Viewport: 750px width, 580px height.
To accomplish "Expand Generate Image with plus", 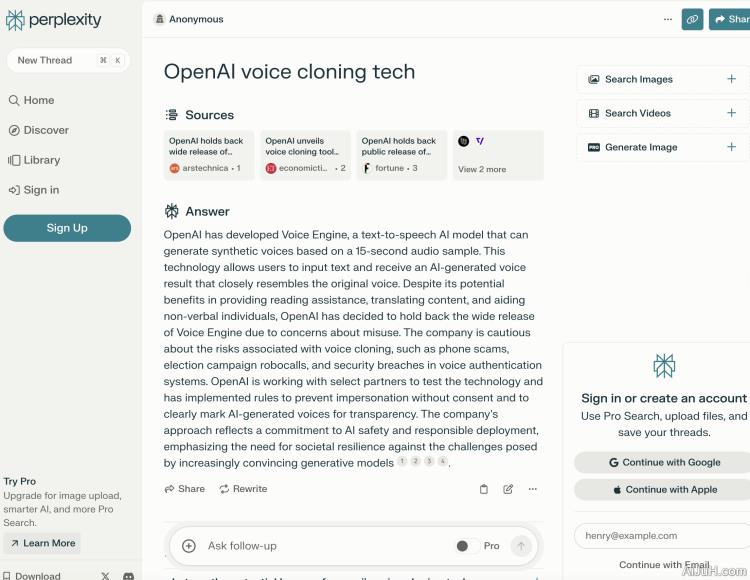I will coord(731,147).
